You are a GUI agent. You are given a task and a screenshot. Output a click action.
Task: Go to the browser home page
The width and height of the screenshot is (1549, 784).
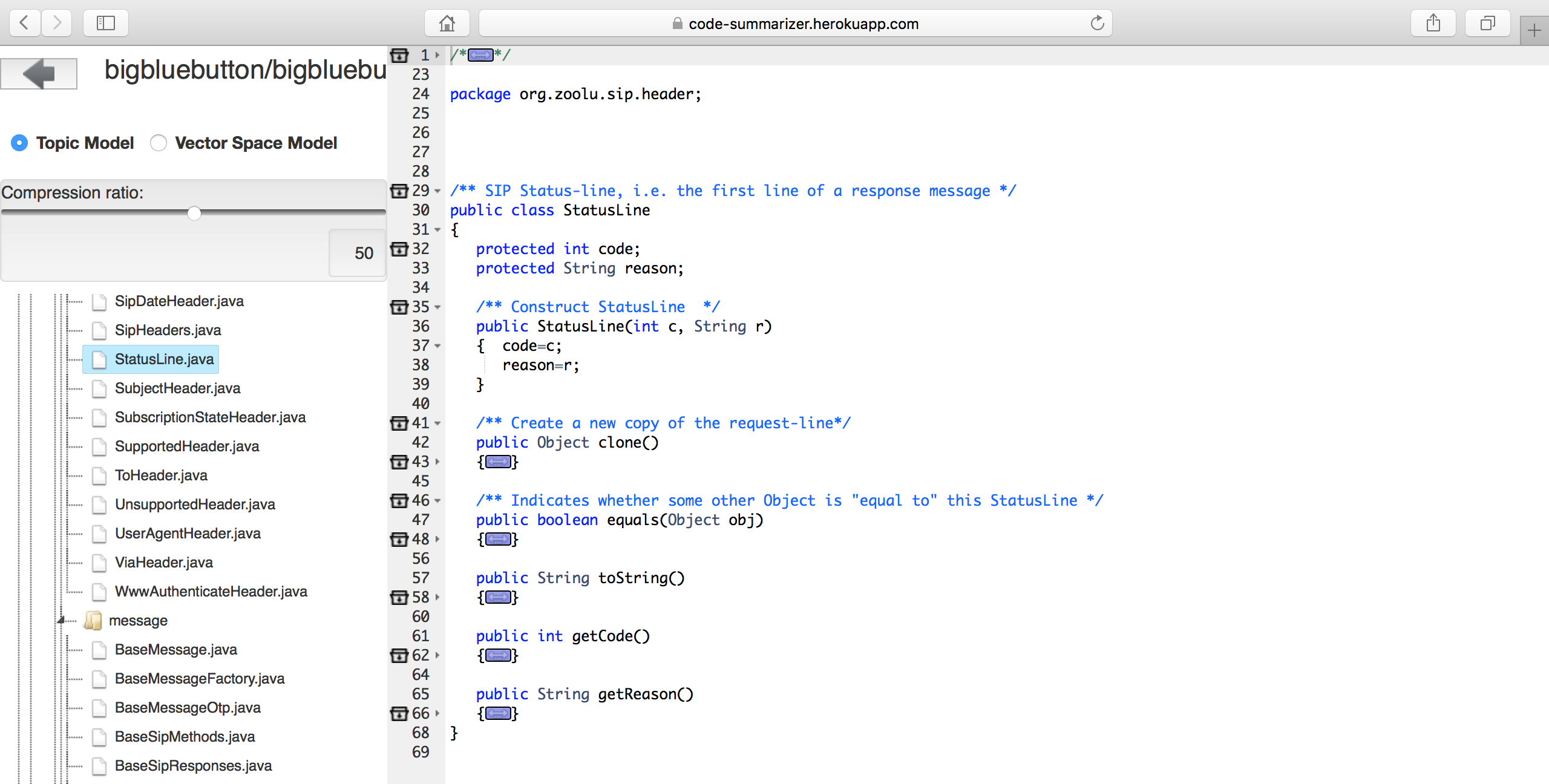point(447,24)
